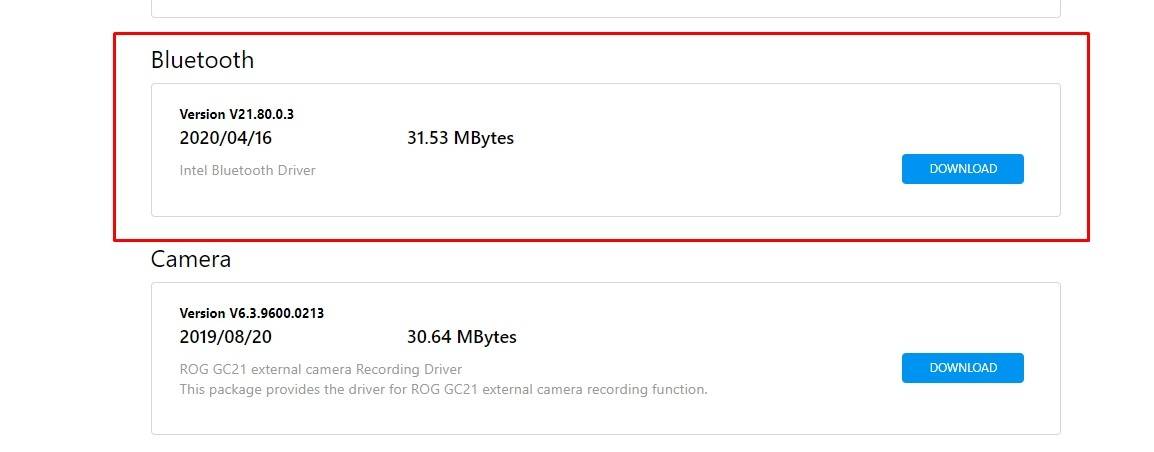The height and width of the screenshot is (452, 1154).
Task: Click the blank page margin left of Bluetooth heading
Action: click(x=60, y=60)
